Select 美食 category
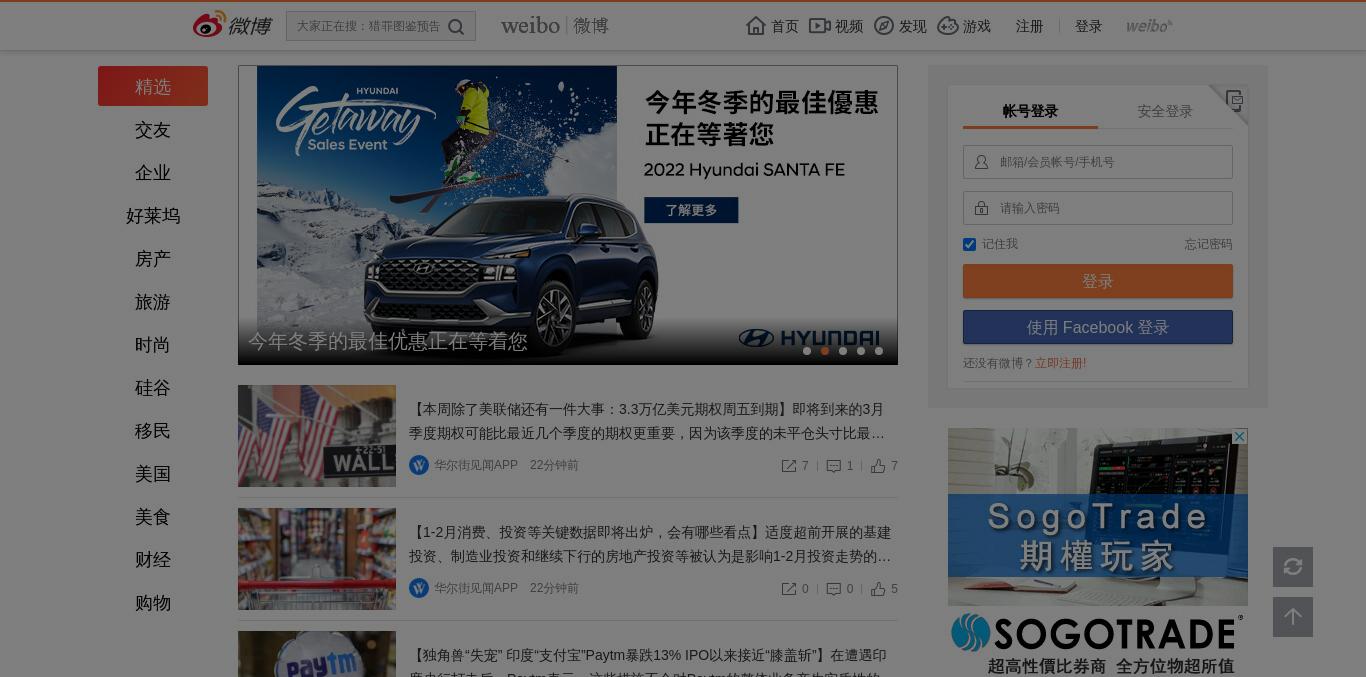Screen dimensions: 1366x677 (153, 517)
